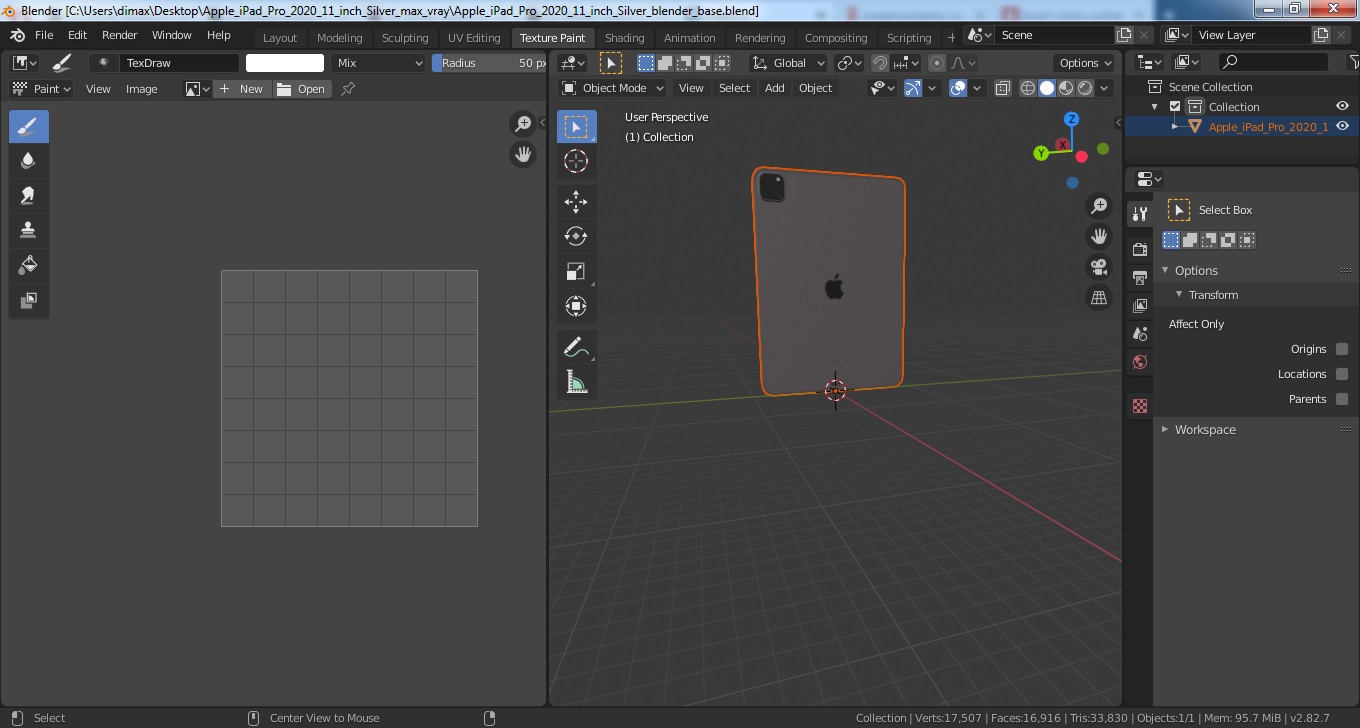Open the Paint mode dropdown in image editor
The height and width of the screenshot is (728, 1360).
pyautogui.click(x=41, y=89)
